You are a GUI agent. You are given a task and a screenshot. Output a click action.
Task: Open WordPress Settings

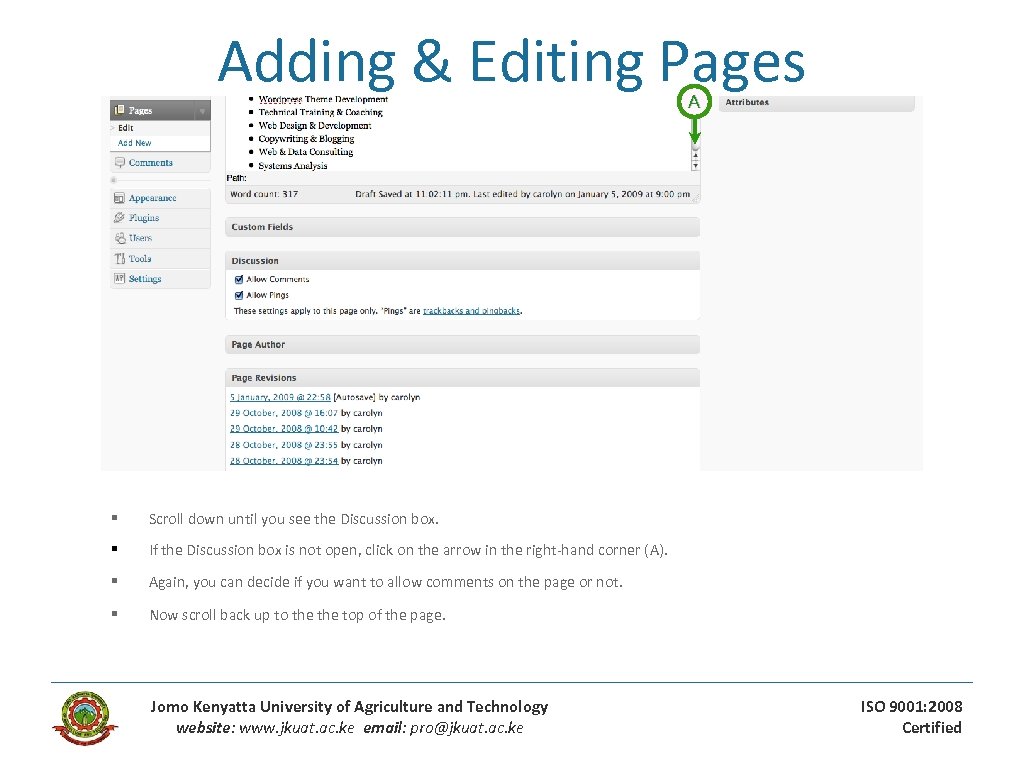(x=143, y=278)
